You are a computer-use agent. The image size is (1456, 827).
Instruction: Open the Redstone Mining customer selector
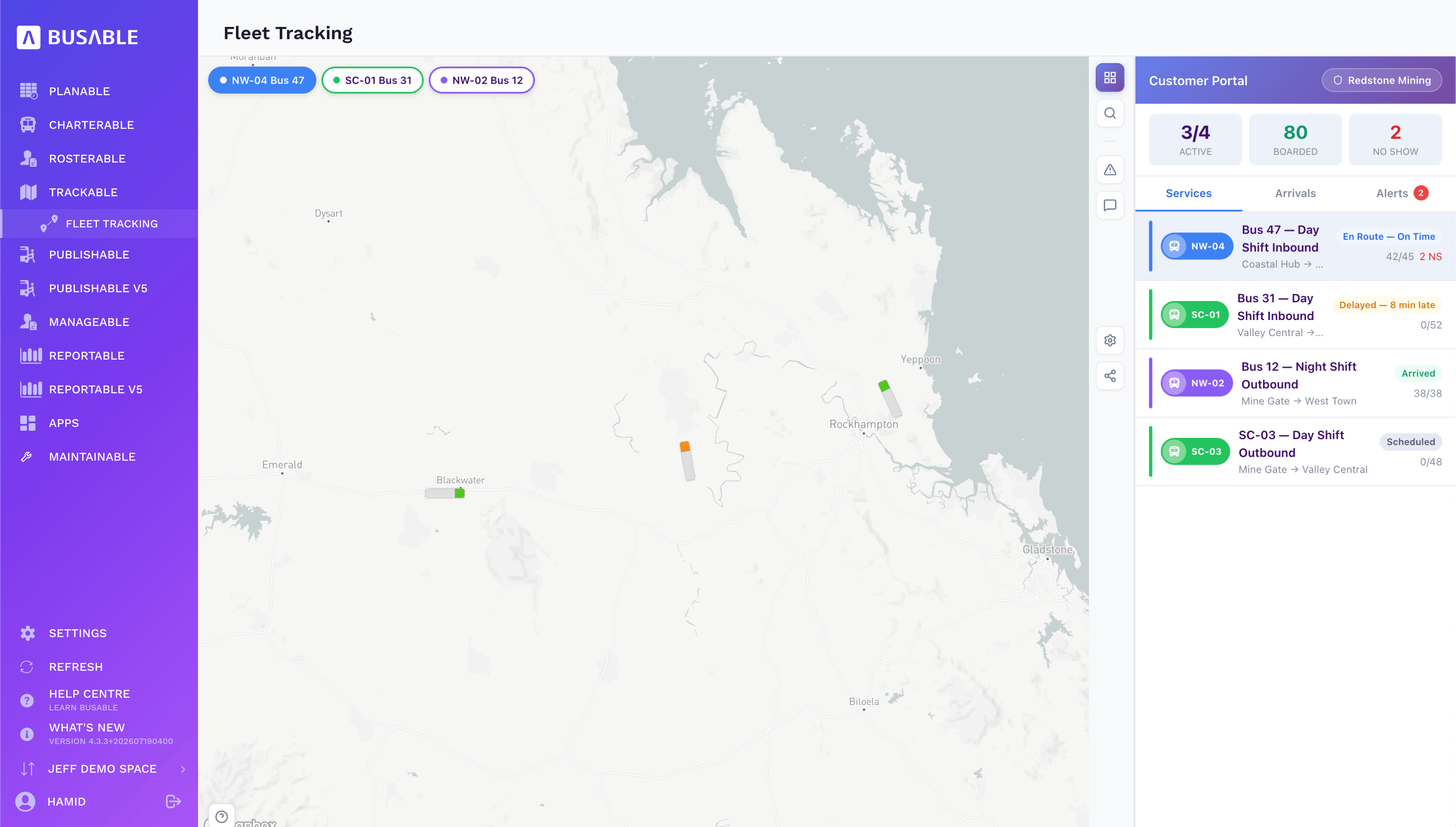point(1381,80)
